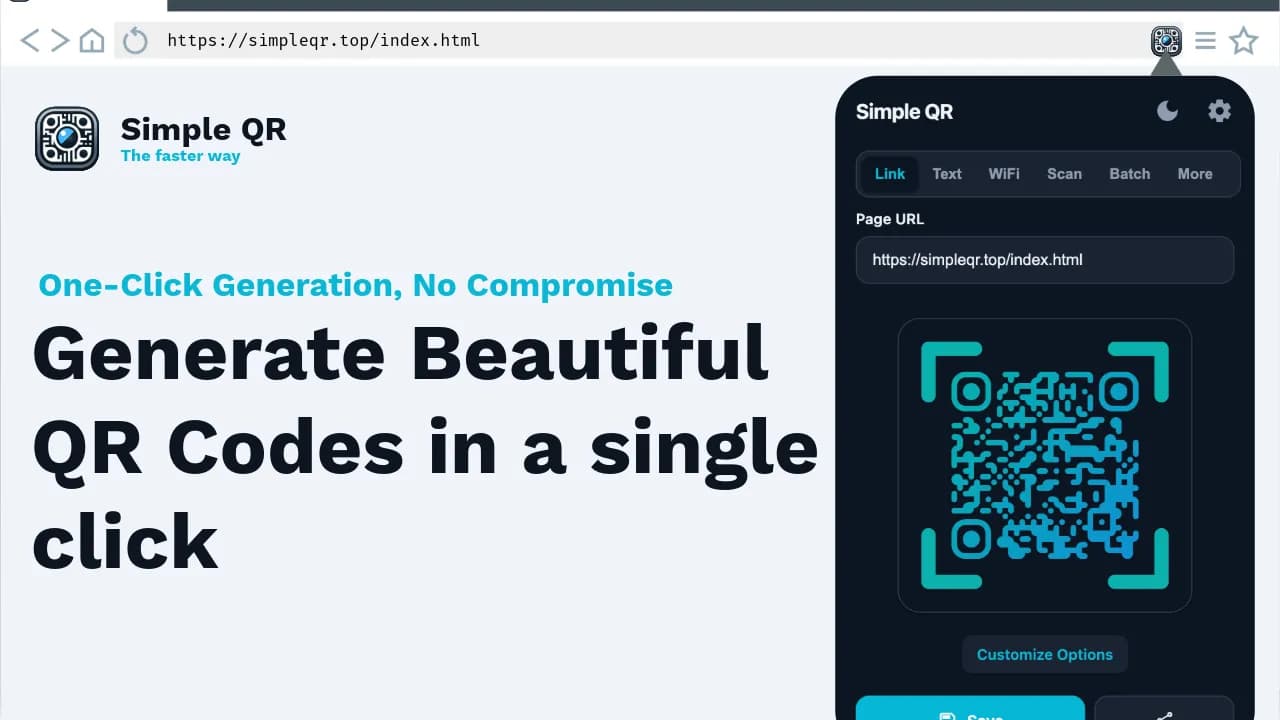Image resolution: width=1280 pixels, height=720 pixels.
Task: Click the browser forward arrow
Action: [x=60, y=40]
